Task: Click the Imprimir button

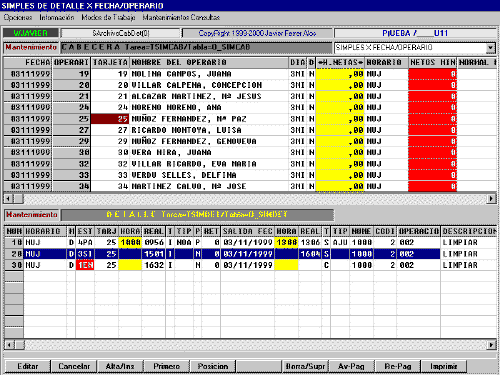Action: point(444,366)
